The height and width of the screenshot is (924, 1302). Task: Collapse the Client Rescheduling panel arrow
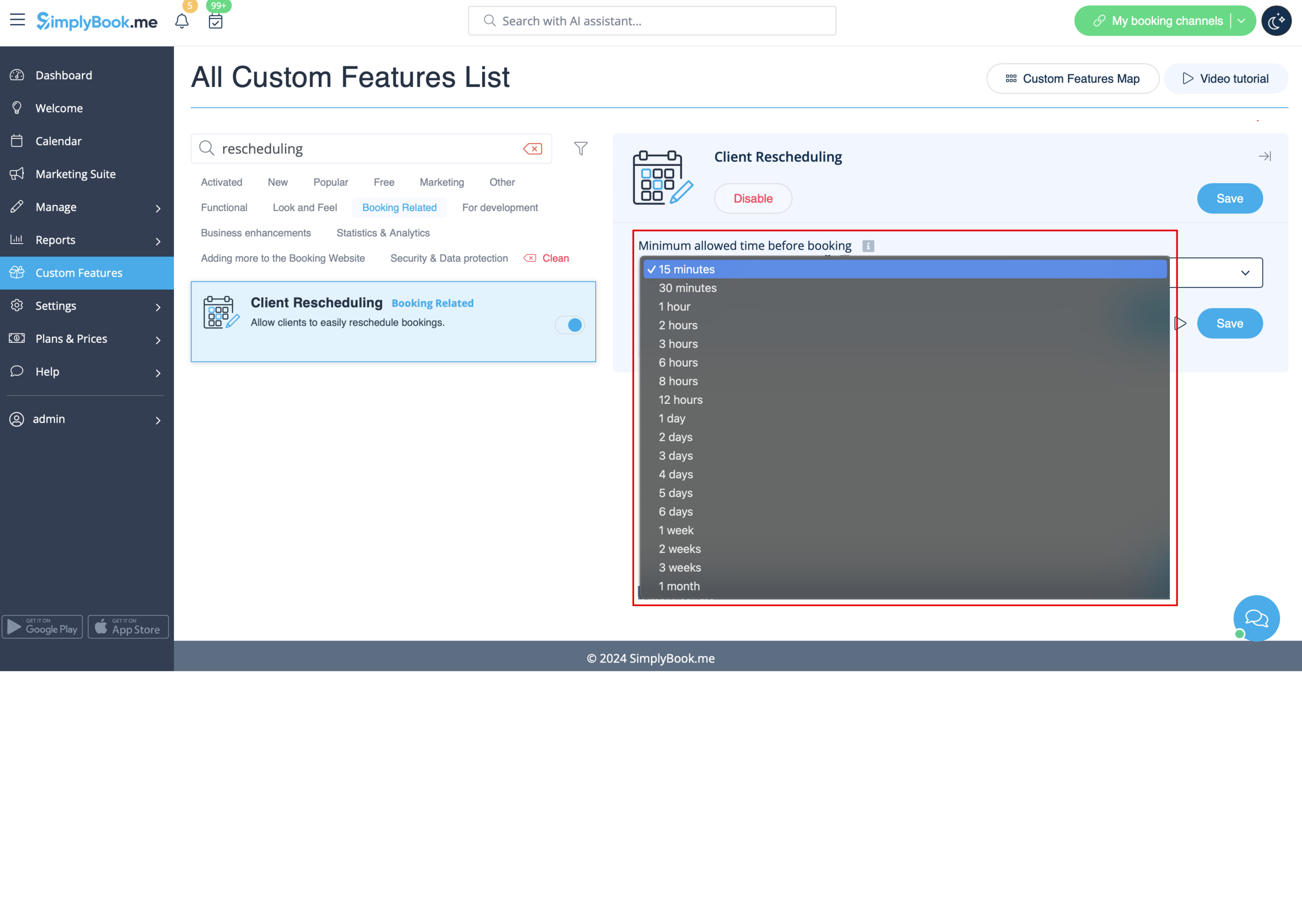1264,157
